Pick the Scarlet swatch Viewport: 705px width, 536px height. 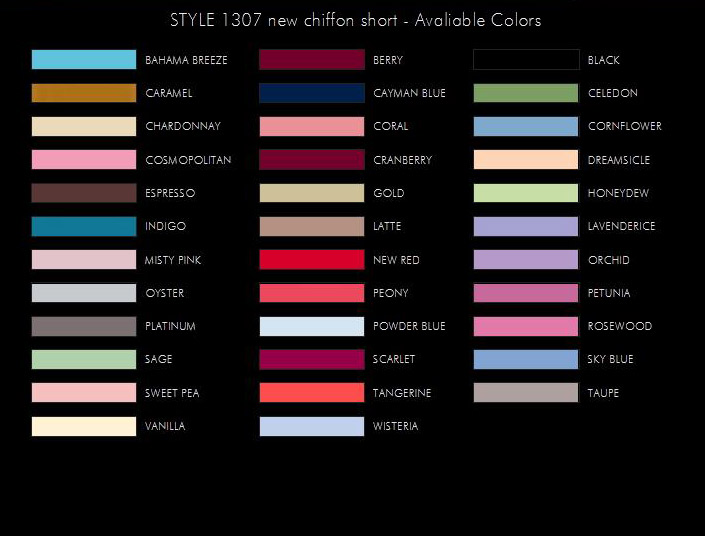coord(312,359)
